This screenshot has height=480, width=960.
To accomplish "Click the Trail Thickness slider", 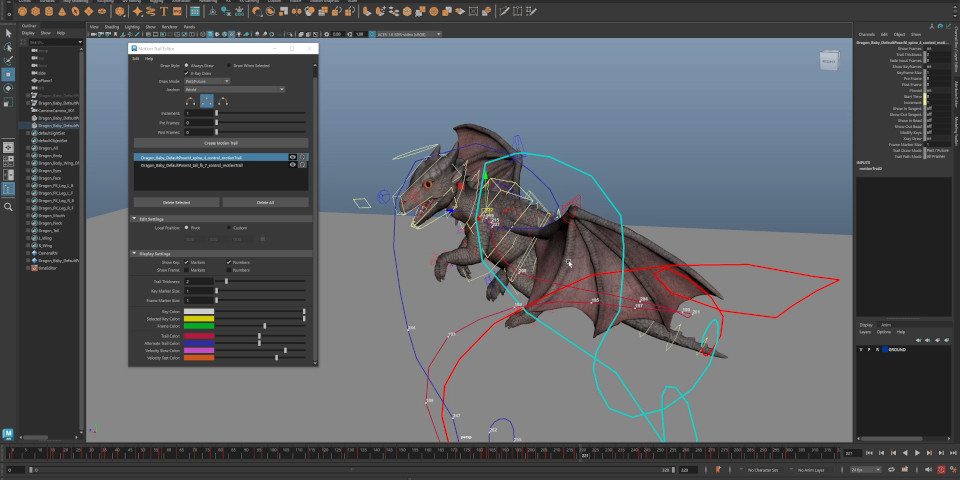I will [261, 281].
